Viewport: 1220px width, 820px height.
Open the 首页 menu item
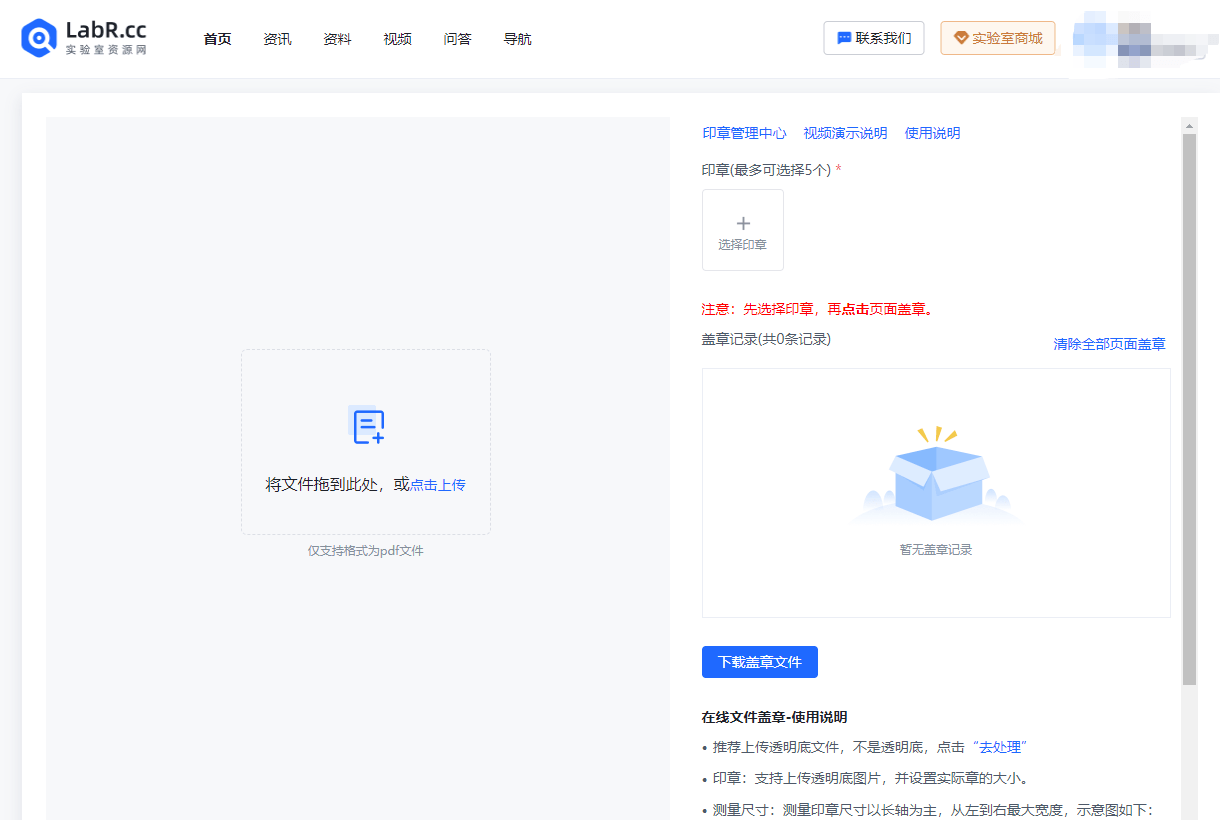coord(217,39)
